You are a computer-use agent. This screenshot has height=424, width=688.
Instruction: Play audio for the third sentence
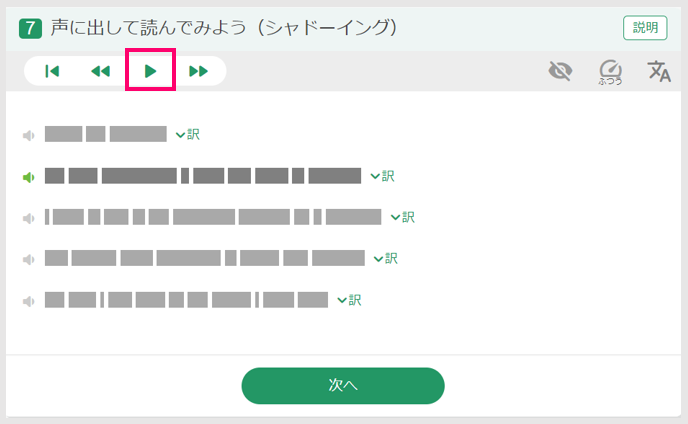click(29, 218)
